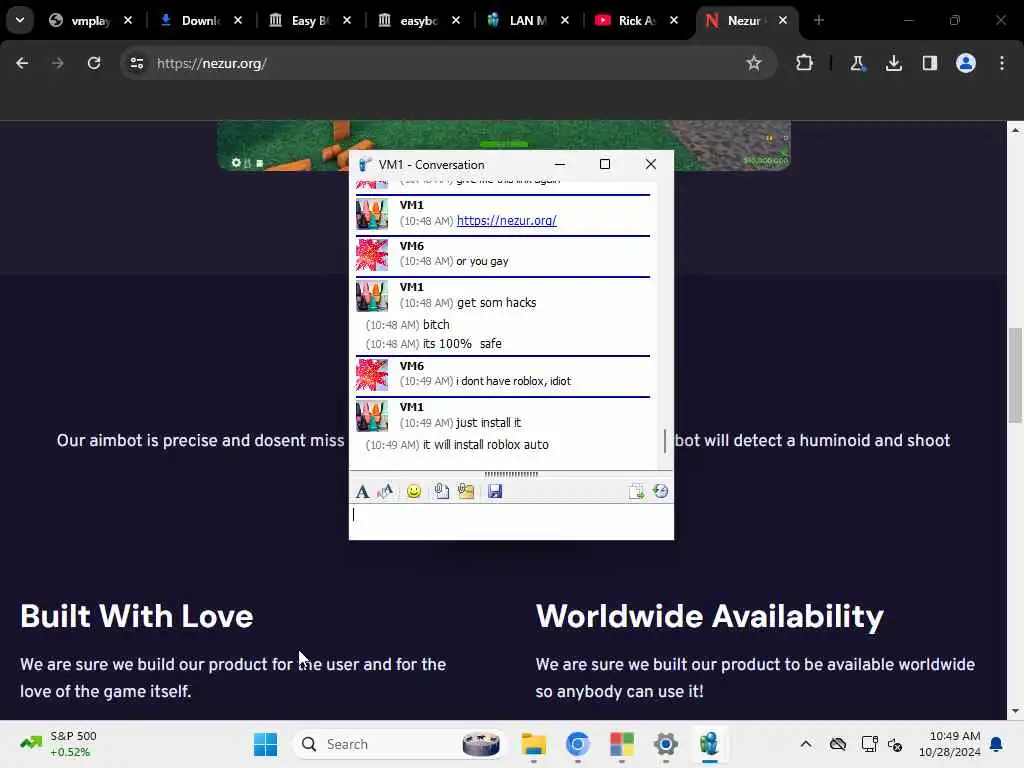1024x768 pixels.
Task: Click the 'Built With Love' heading
Action: tap(136, 616)
